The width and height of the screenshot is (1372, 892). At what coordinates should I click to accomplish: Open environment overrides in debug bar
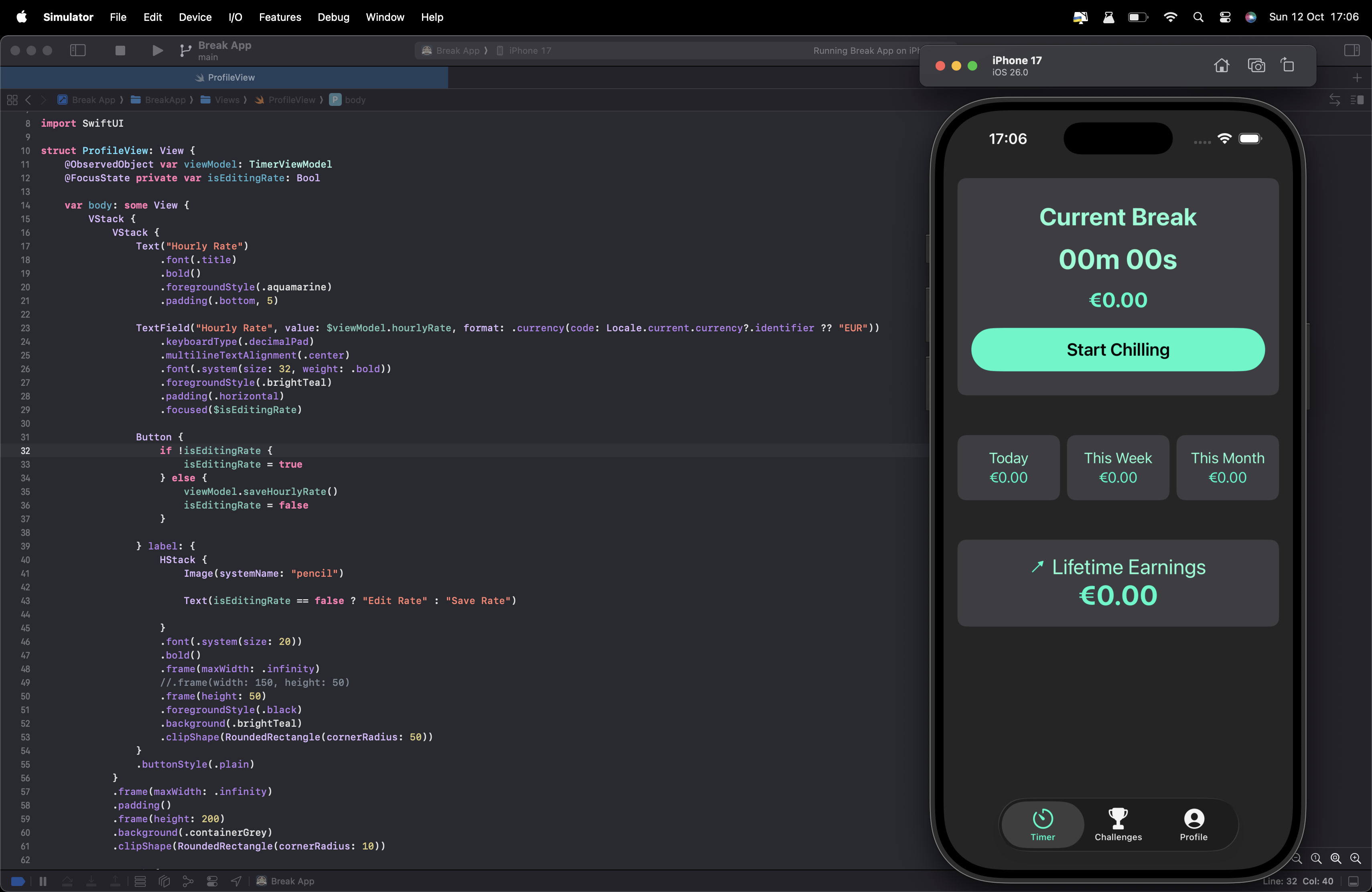(212, 881)
